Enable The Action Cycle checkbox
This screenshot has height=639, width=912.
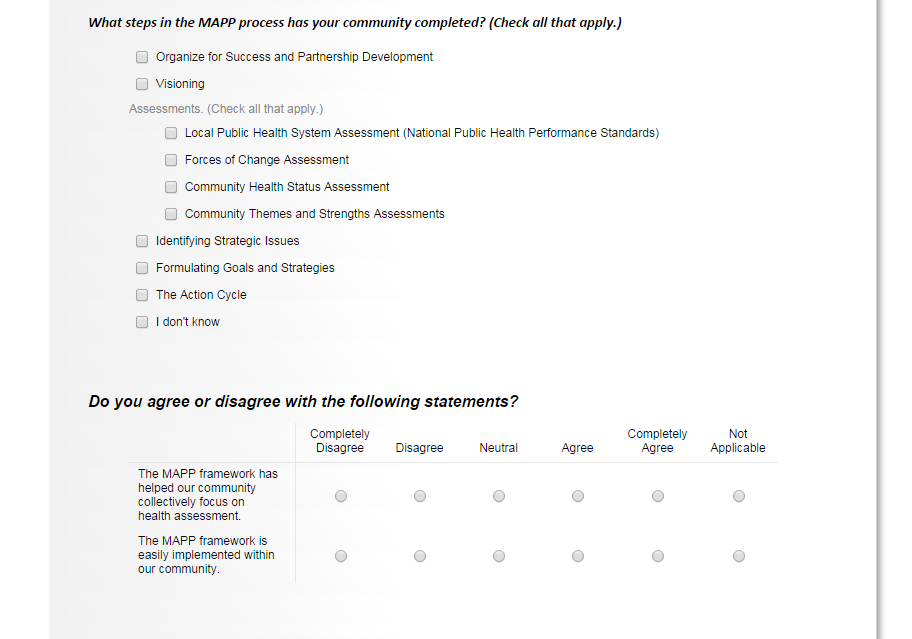142,295
